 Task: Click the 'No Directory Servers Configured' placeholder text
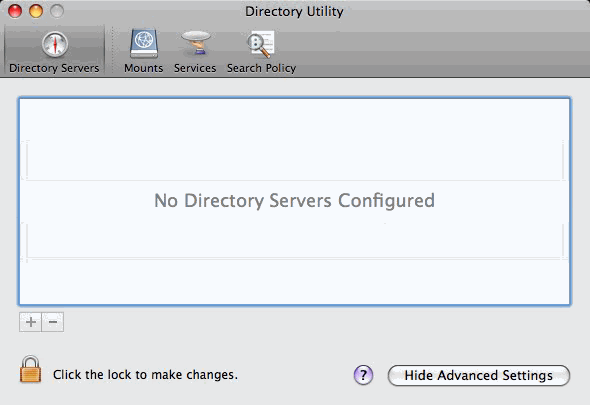[294, 201]
